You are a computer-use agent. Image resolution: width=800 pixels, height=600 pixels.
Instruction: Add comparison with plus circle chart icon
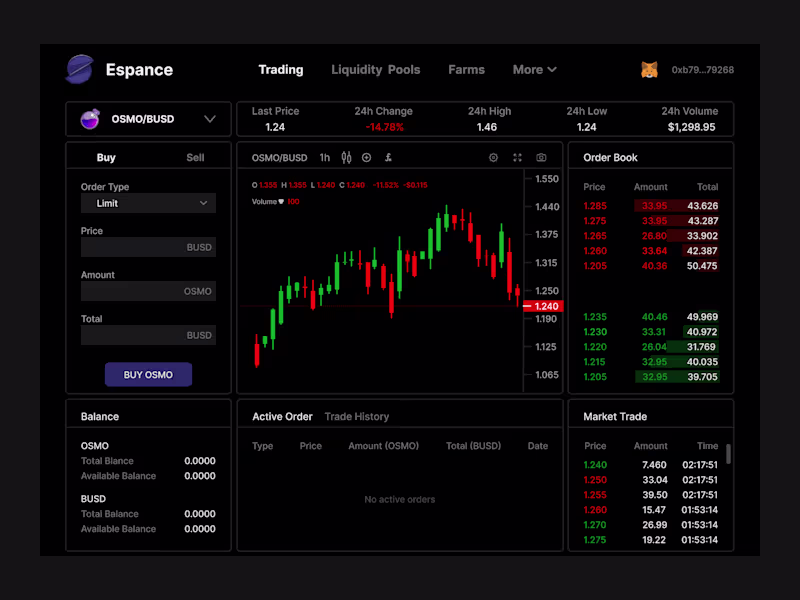click(366, 158)
